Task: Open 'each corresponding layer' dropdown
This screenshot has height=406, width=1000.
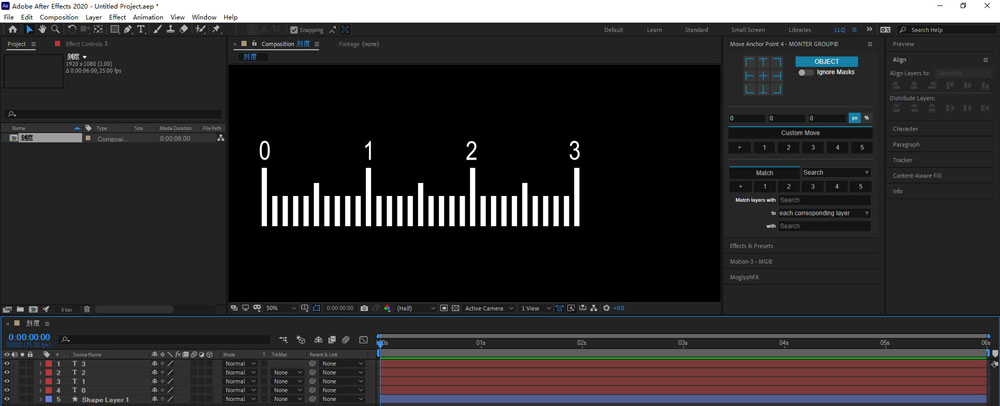Action: (x=824, y=213)
